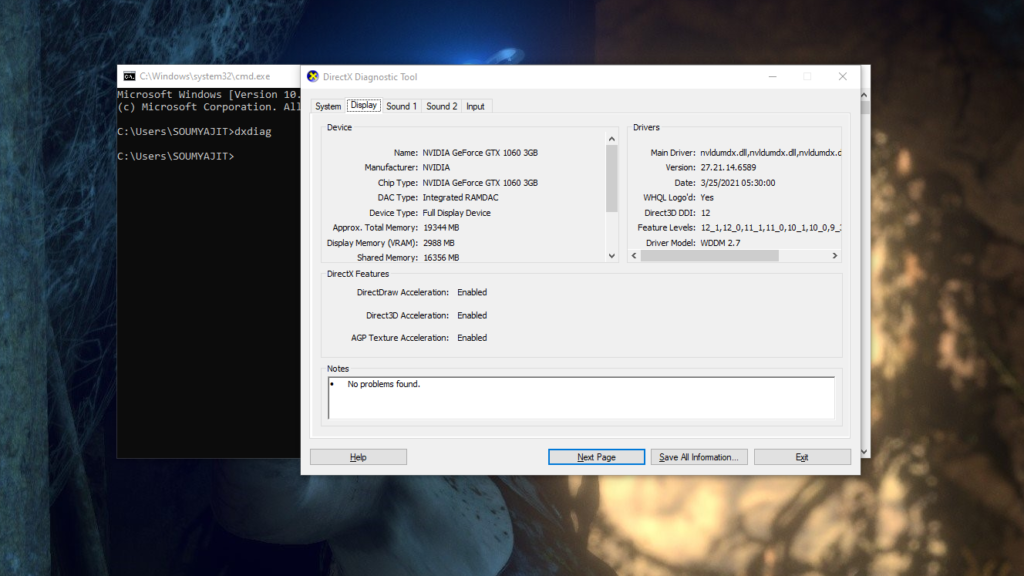1024x576 pixels.
Task: Click the Drivers horizontal scrollbar thumb
Action: (x=710, y=256)
